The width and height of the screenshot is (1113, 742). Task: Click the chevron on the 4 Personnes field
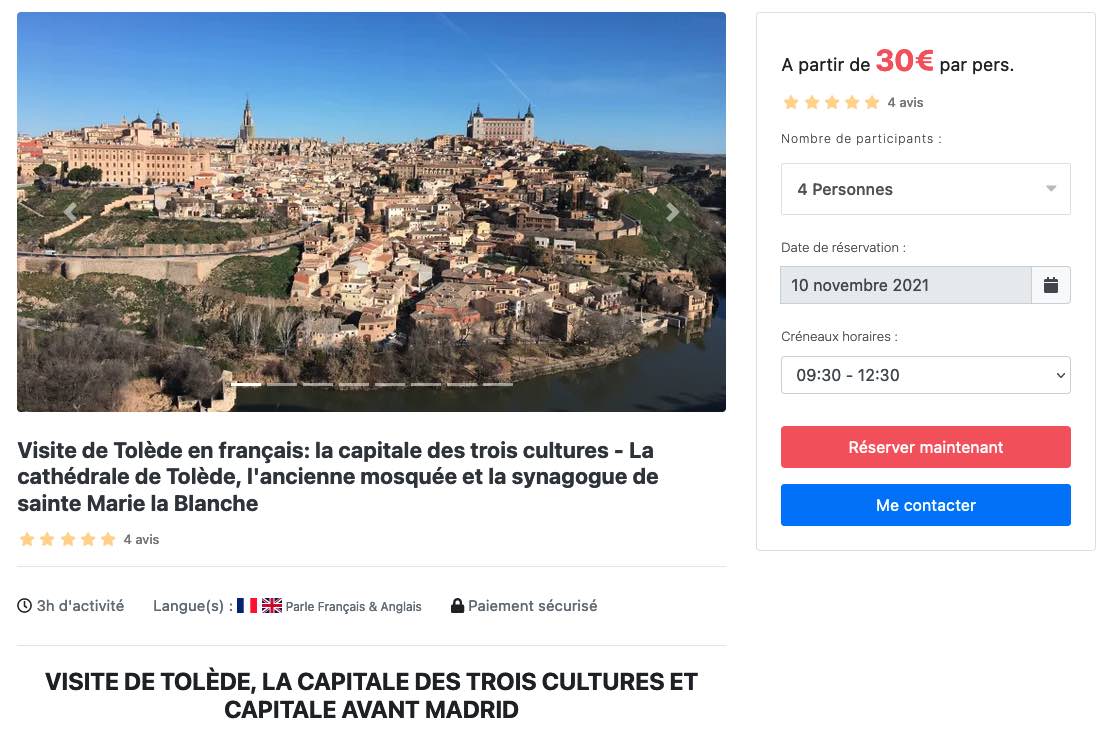[1051, 189]
